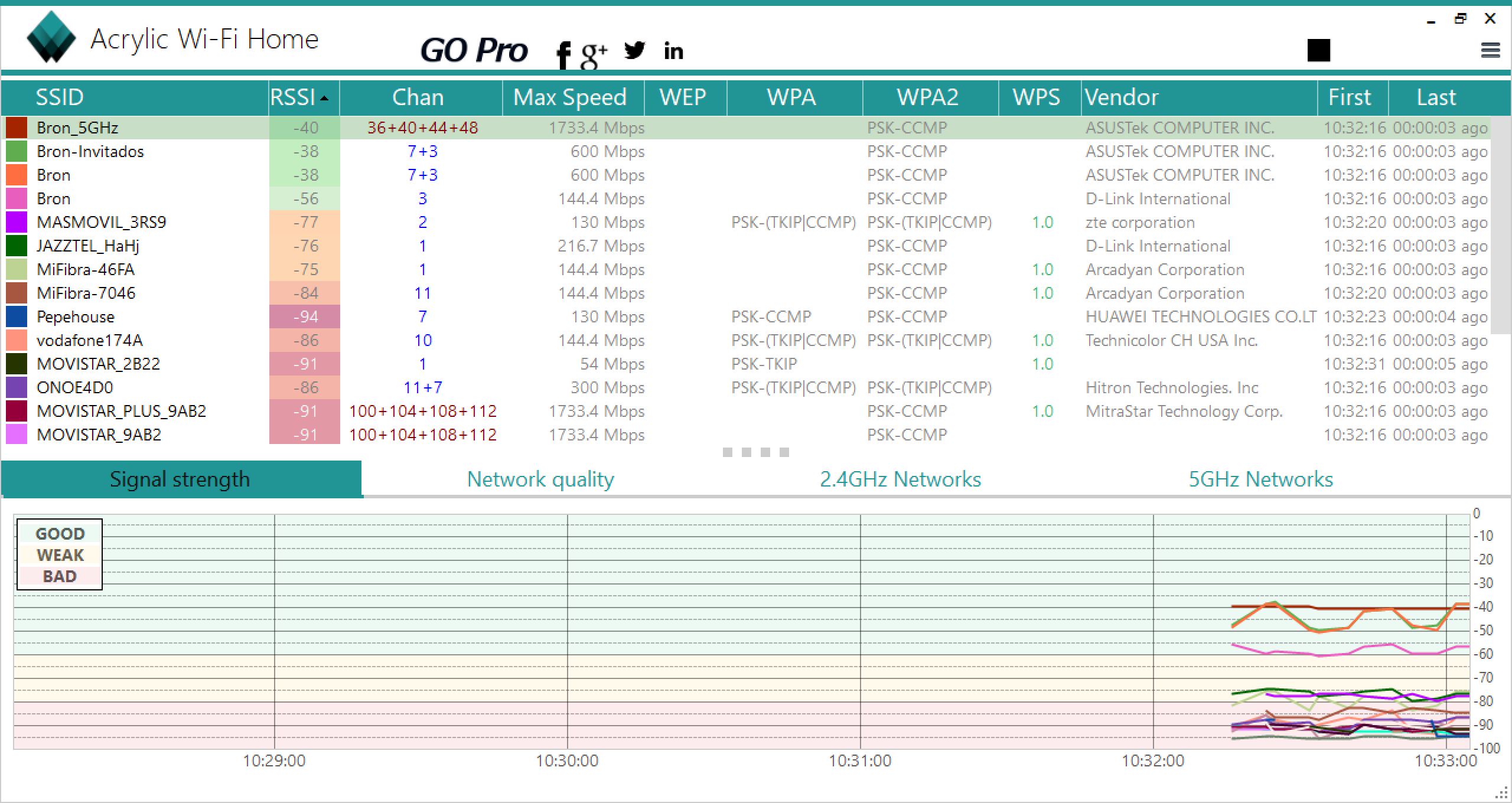Switch to Network quality tab
The height and width of the screenshot is (803, 1512).
click(540, 479)
